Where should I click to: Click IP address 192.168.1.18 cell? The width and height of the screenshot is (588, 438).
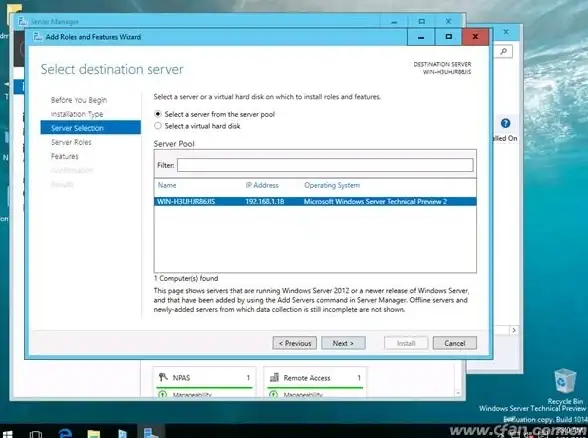tap(264, 201)
